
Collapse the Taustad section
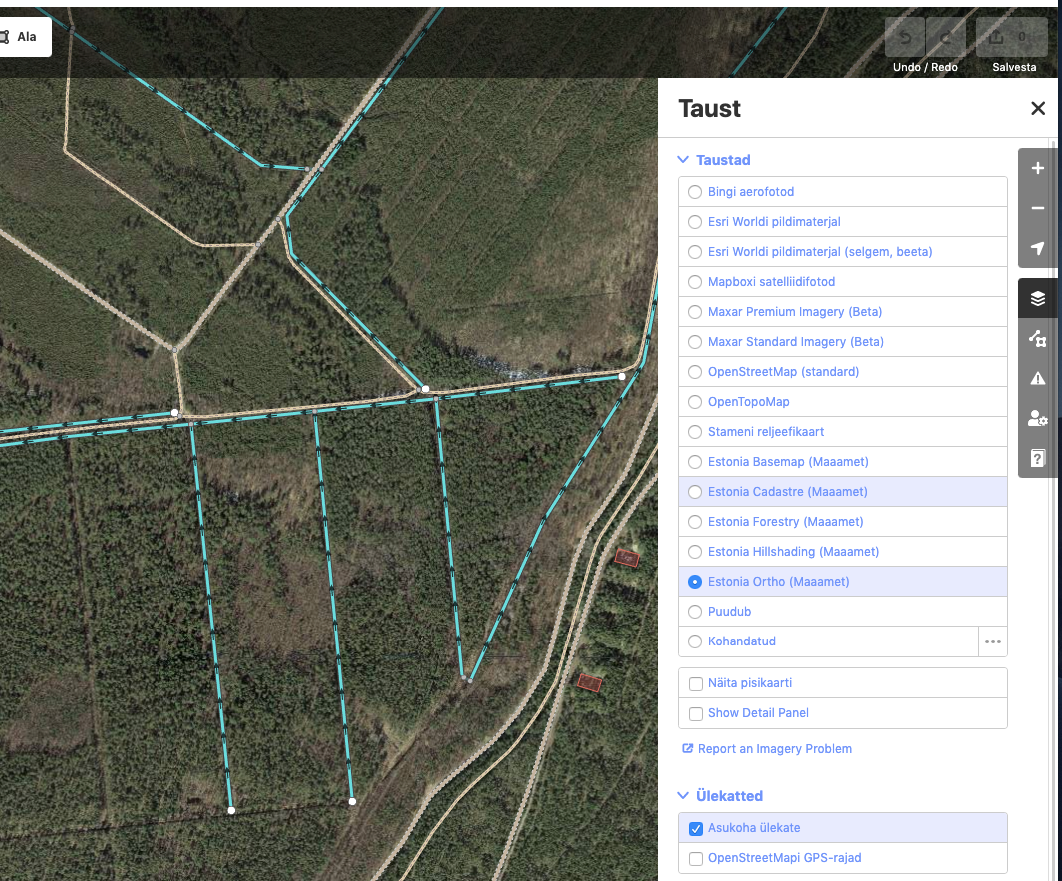pos(714,160)
